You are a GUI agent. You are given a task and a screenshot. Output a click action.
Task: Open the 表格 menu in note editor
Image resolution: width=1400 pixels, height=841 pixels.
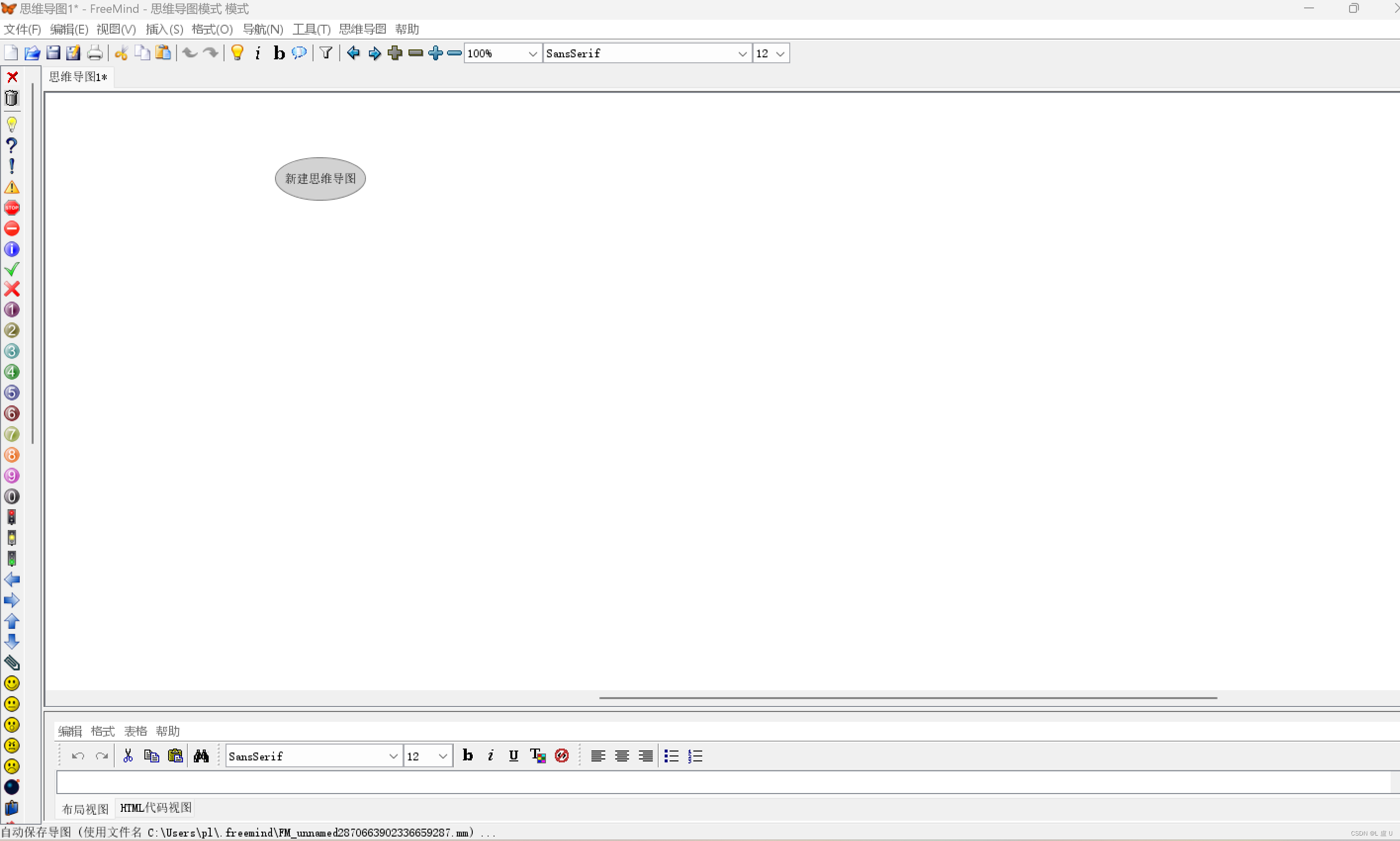point(135,732)
